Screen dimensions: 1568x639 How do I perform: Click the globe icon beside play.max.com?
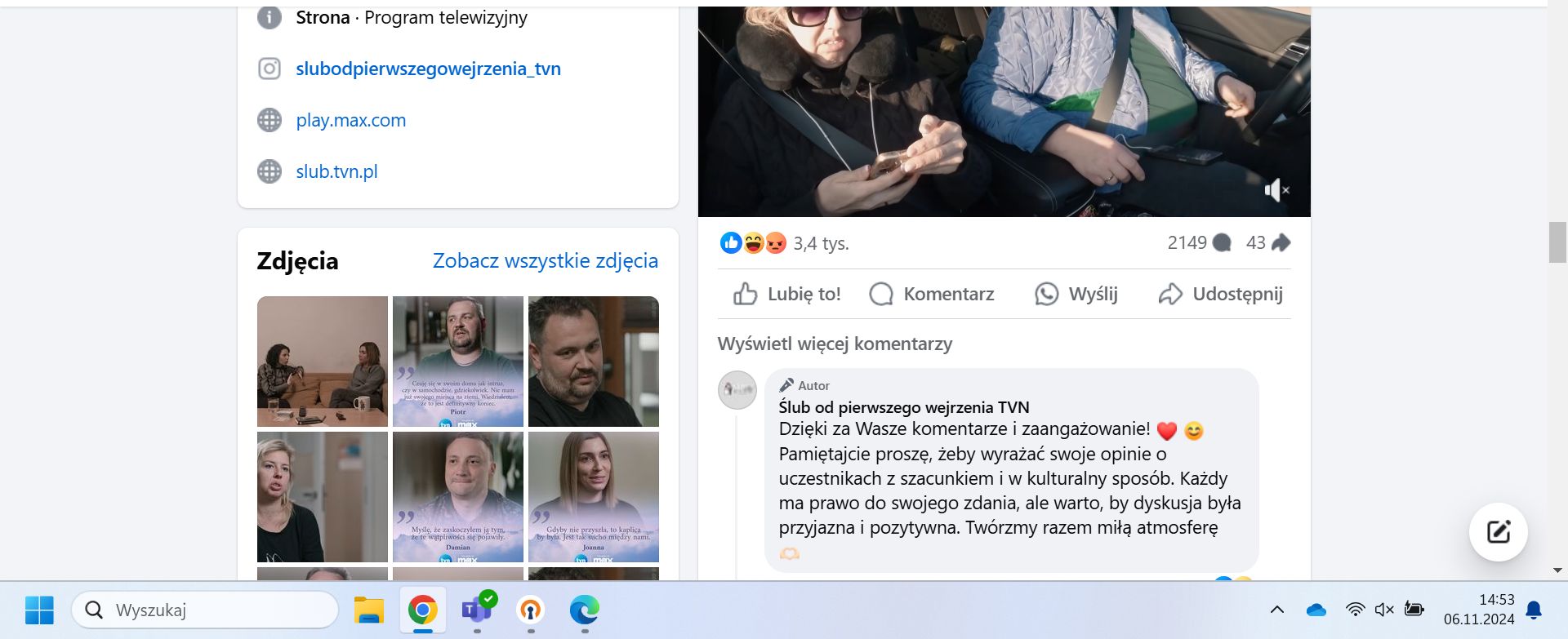(269, 120)
